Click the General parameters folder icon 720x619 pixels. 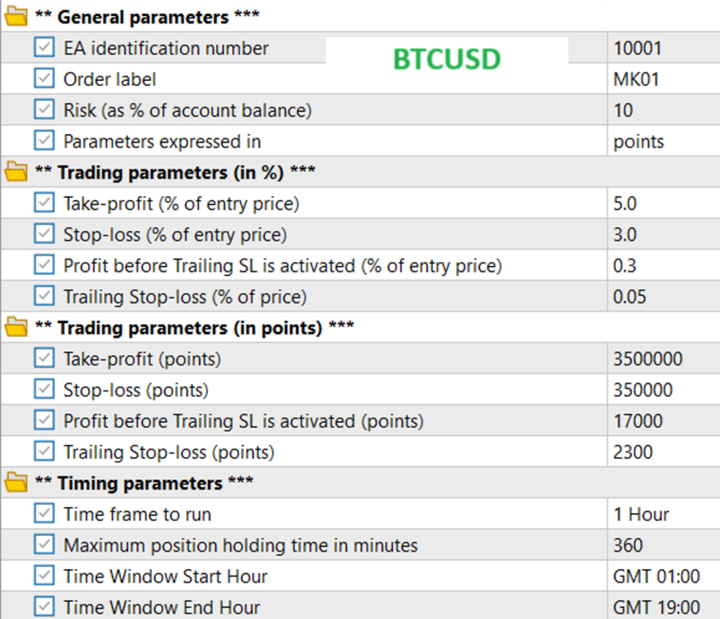tap(16, 17)
